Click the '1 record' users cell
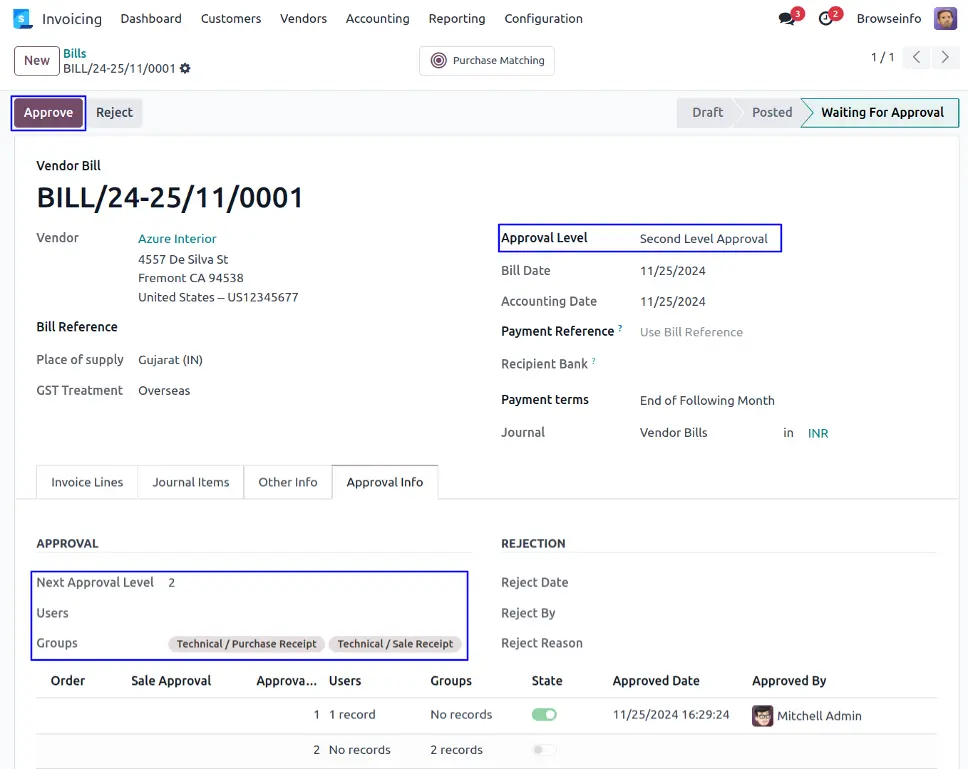968x769 pixels. point(352,715)
